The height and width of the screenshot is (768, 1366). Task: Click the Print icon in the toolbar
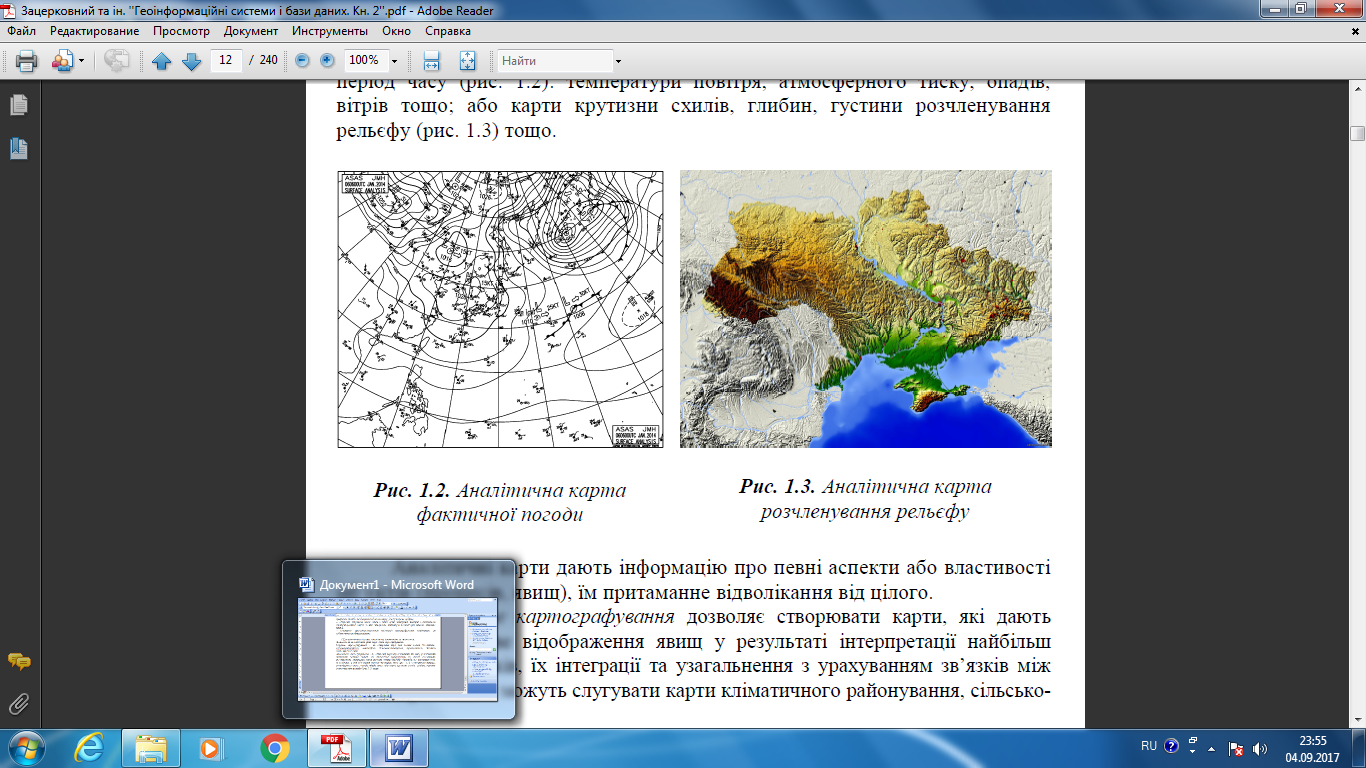26,61
